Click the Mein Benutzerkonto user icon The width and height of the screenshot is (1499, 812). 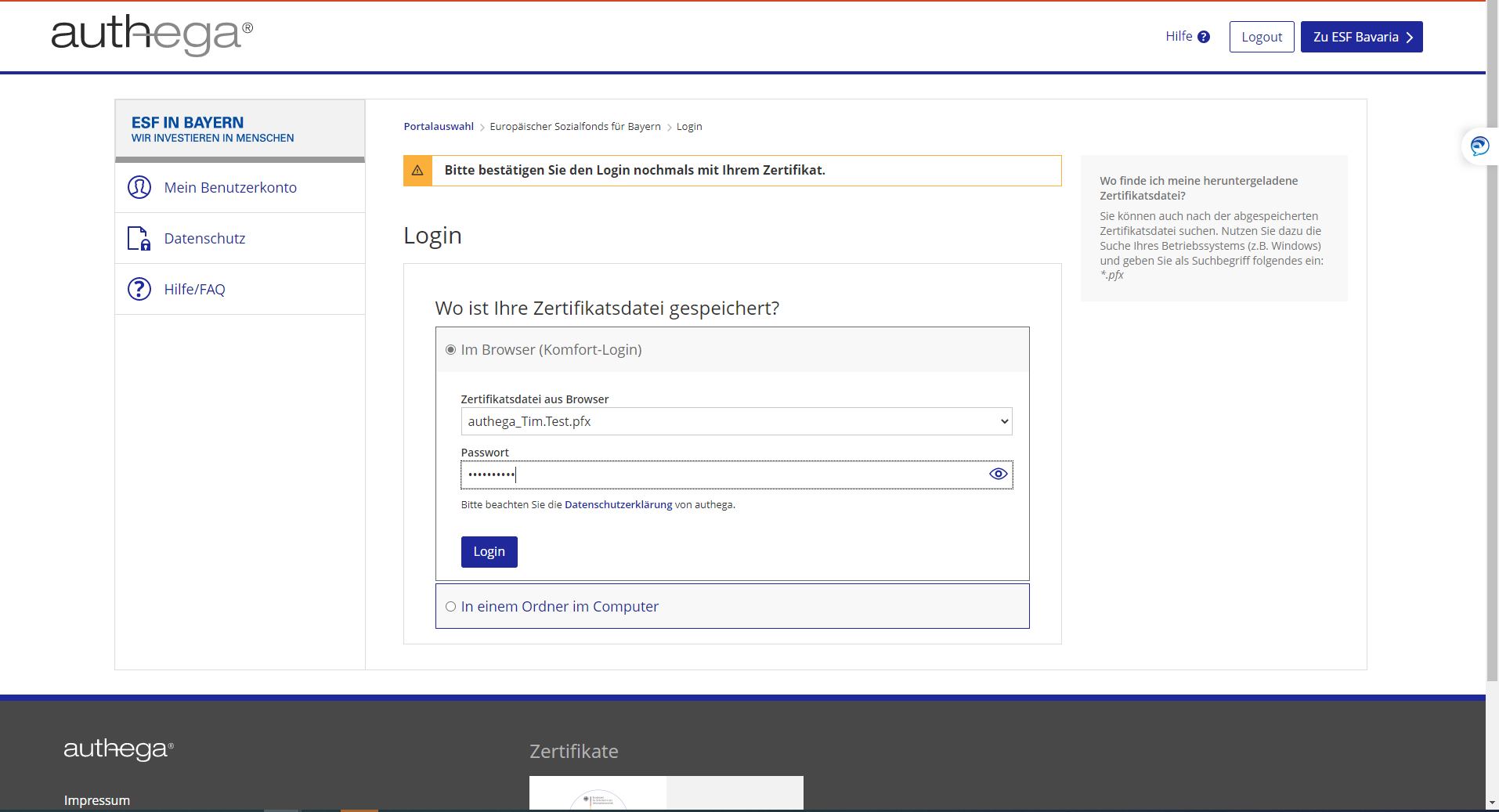[x=139, y=187]
